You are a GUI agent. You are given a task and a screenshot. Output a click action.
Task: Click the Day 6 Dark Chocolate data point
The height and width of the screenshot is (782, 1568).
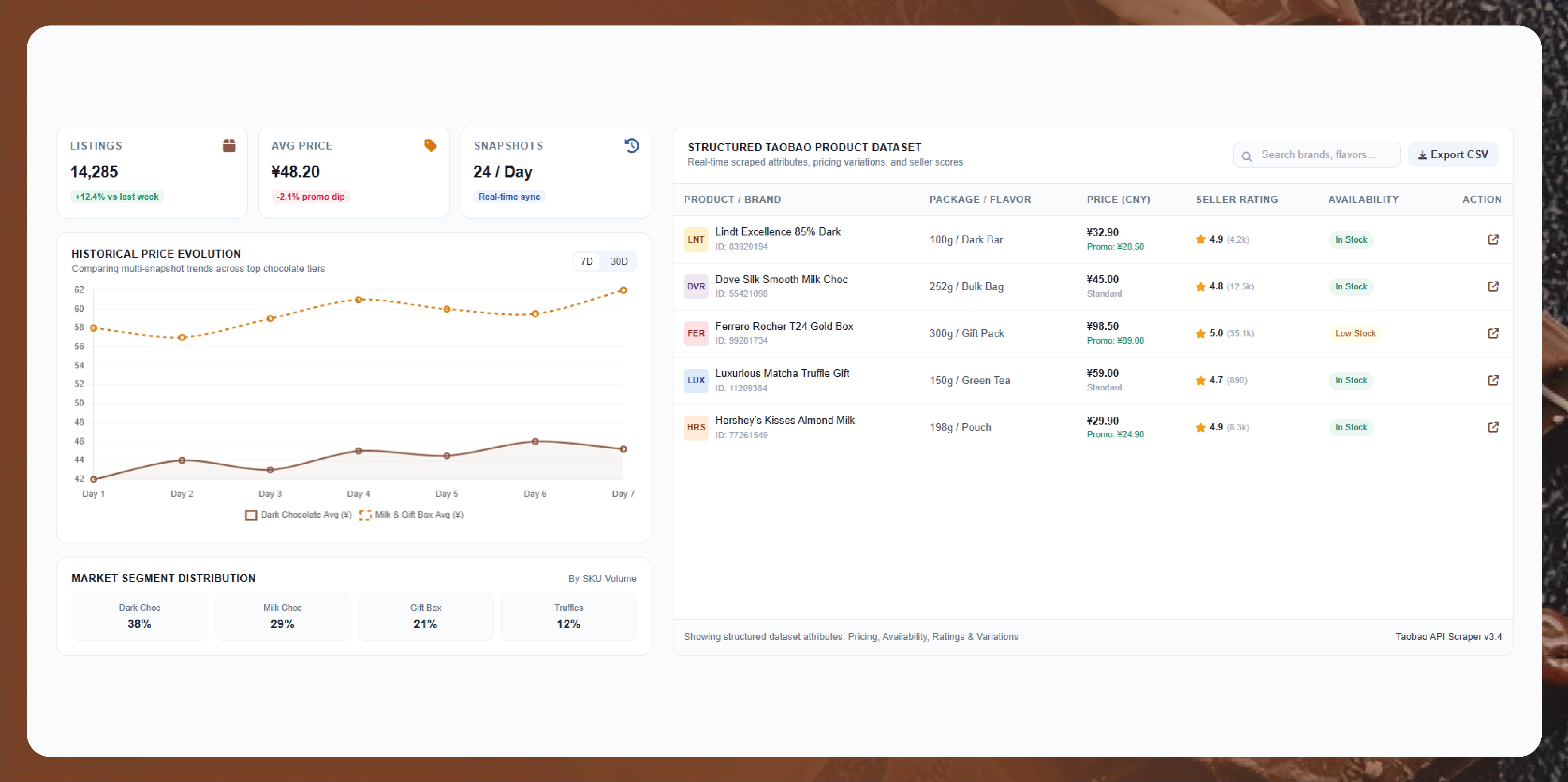535,441
